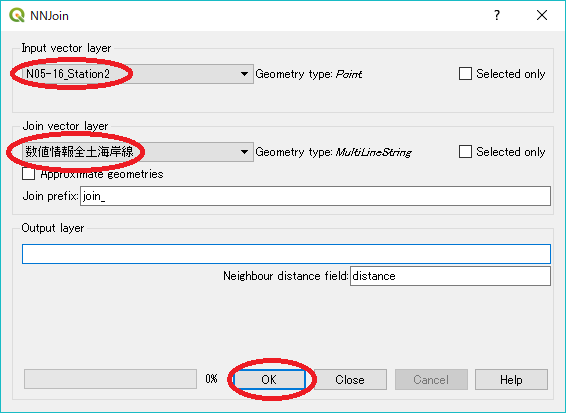The width and height of the screenshot is (566, 413).
Task: Click the 'Output layer' group title
Action: point(53,228)
